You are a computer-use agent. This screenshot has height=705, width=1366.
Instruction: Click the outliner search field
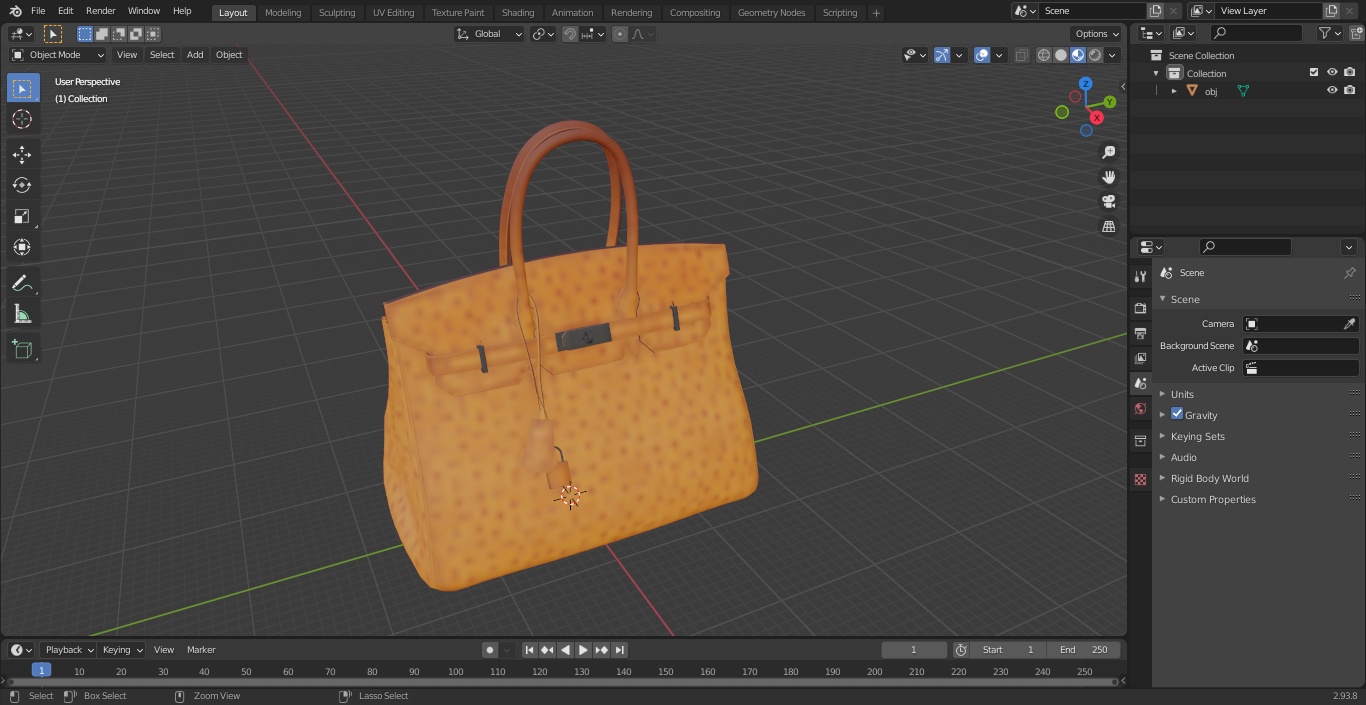(1255, 33)
